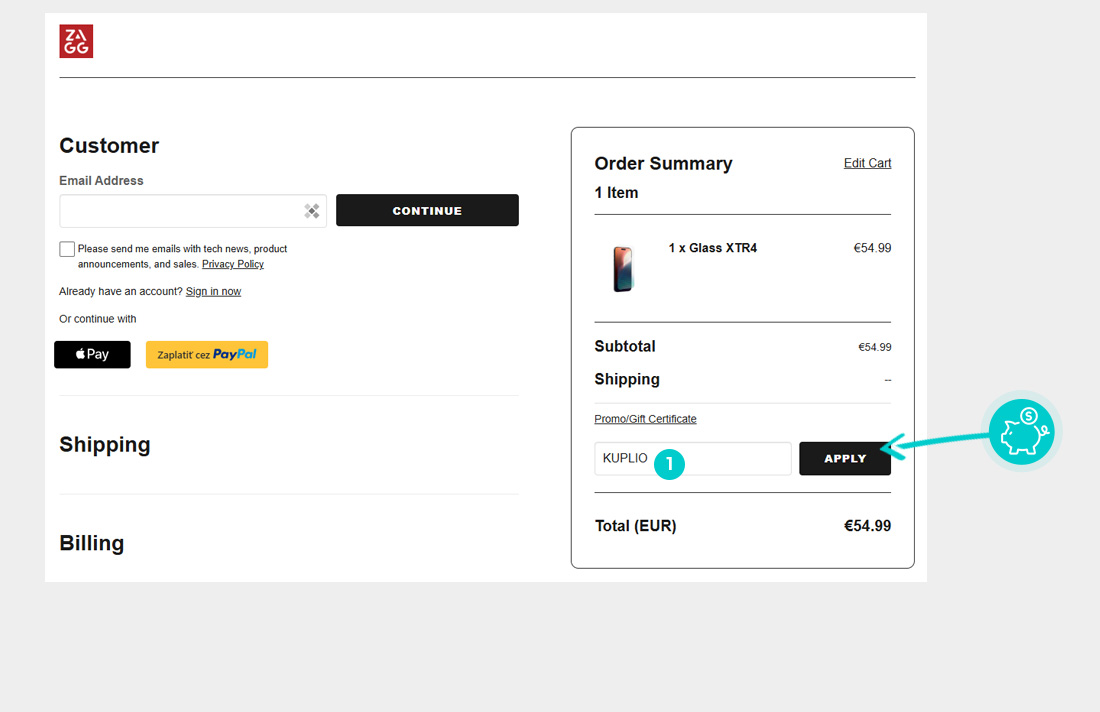Open the Privacy Policy link
Image resolution: width=1100 pixels, height=712 pixels.
click(x=233, y=264)
